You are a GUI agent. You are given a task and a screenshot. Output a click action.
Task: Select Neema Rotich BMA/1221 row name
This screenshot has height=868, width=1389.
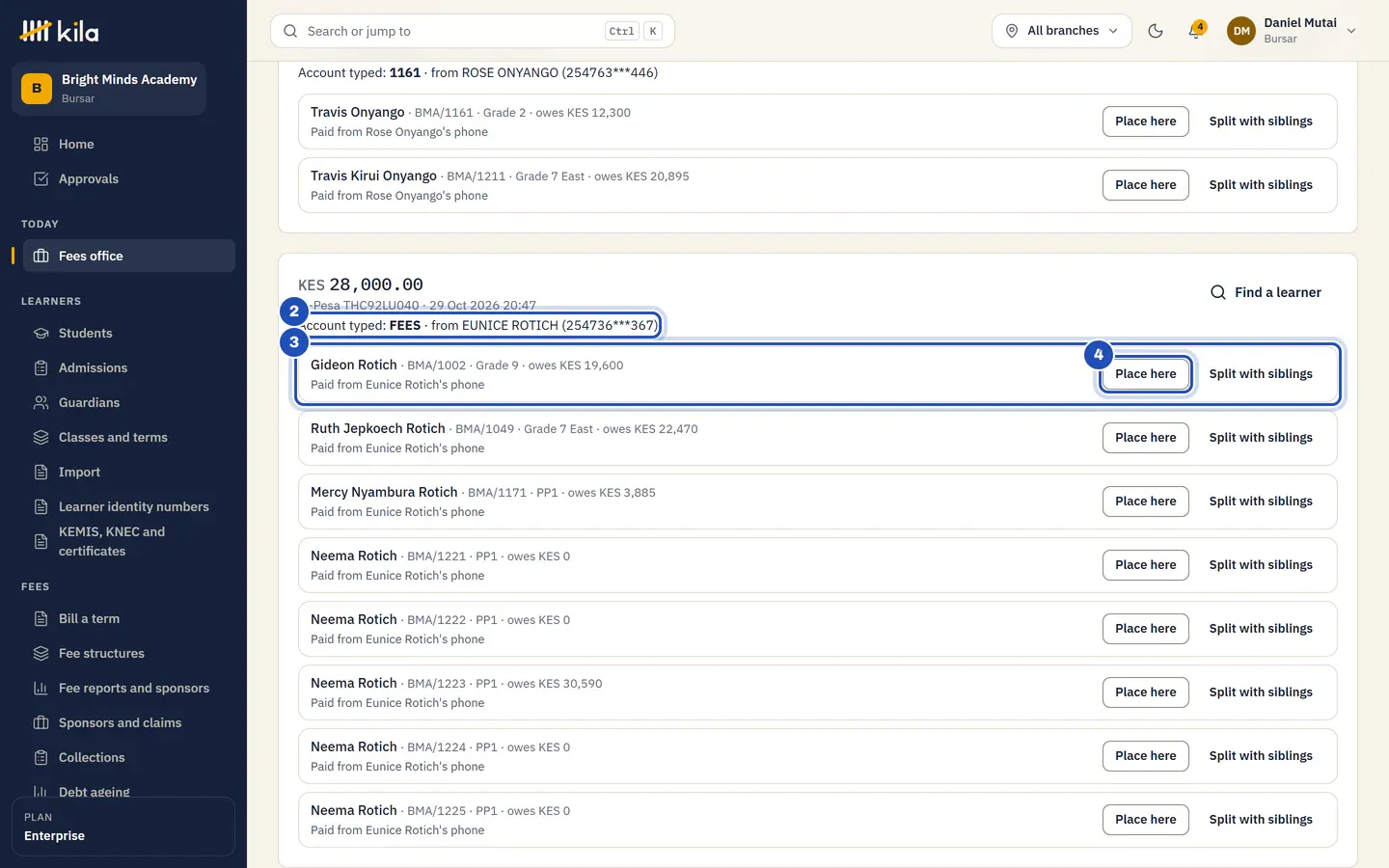click(x=354, y=556)
